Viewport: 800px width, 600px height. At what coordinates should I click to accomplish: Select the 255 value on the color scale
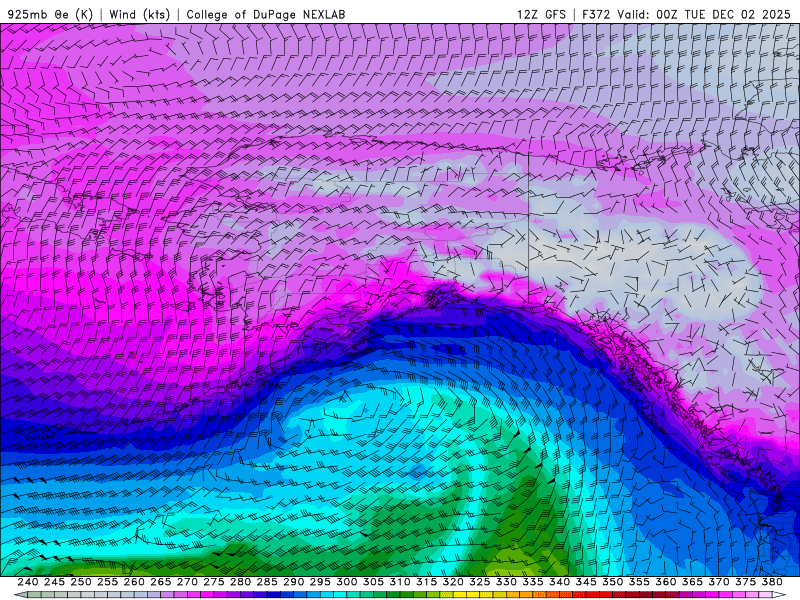(107, 582)
